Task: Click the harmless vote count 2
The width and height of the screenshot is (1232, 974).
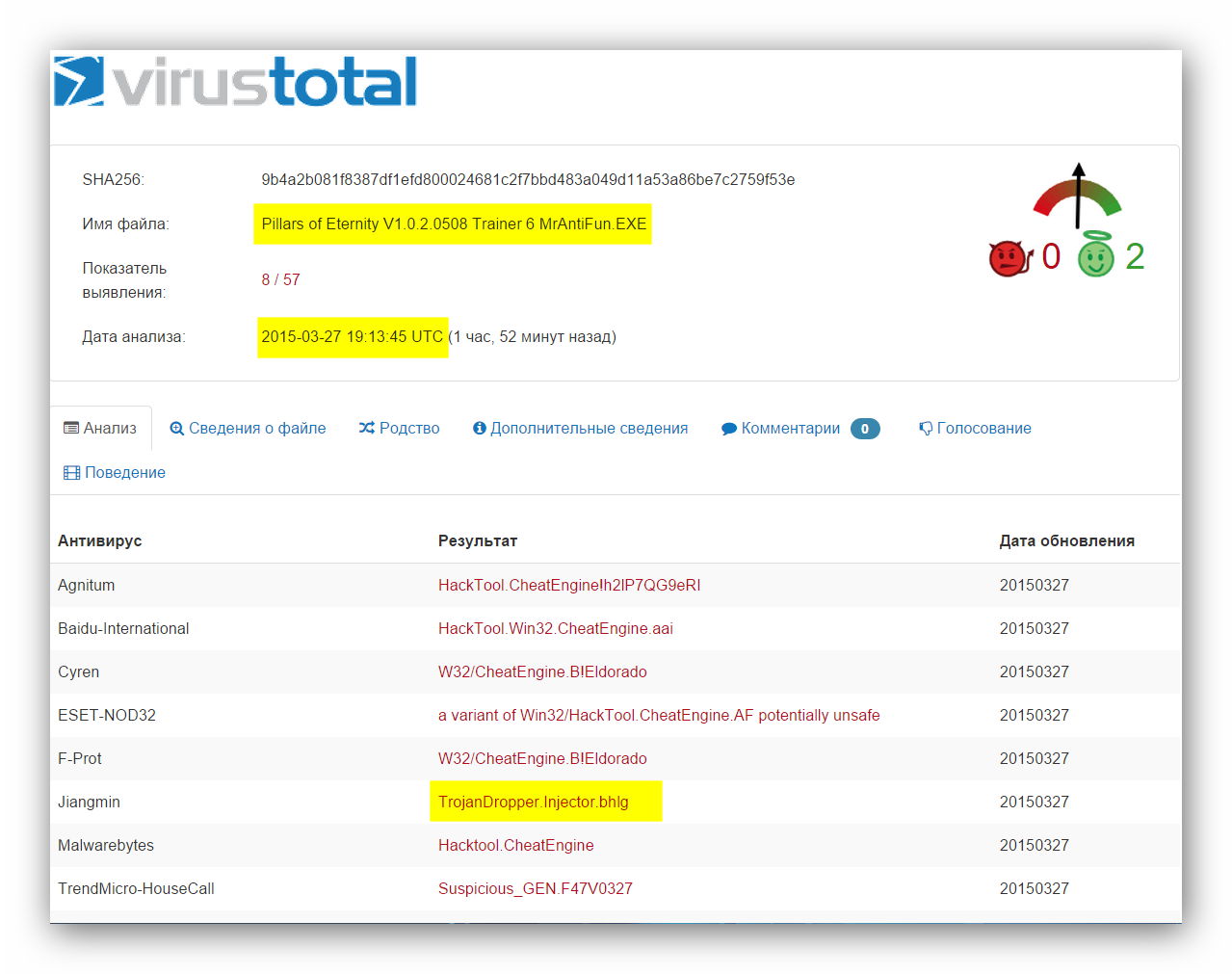Action: 1135,256
